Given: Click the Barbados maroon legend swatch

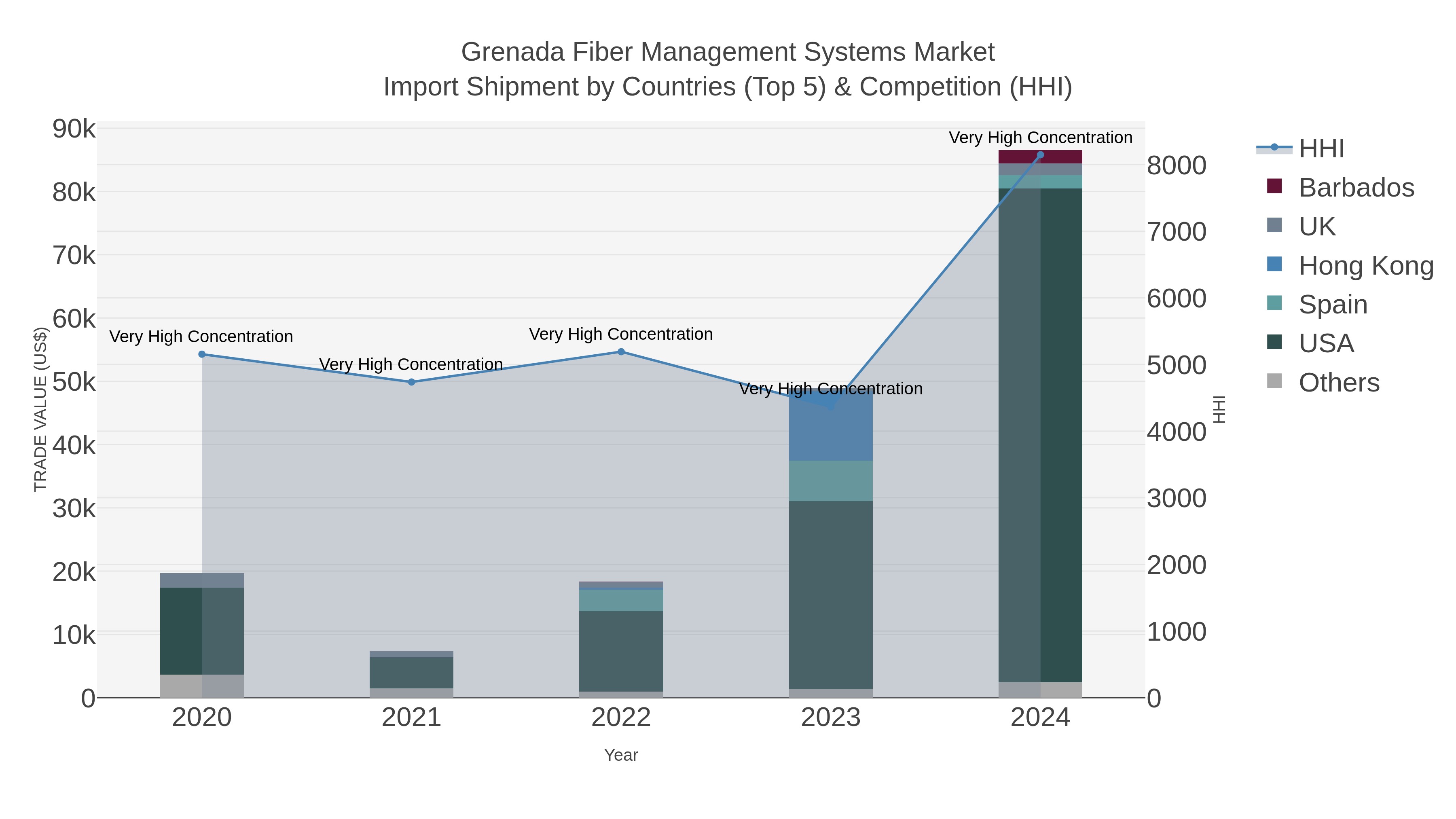Looking at the screenshot, I should tap(1274, 185).
